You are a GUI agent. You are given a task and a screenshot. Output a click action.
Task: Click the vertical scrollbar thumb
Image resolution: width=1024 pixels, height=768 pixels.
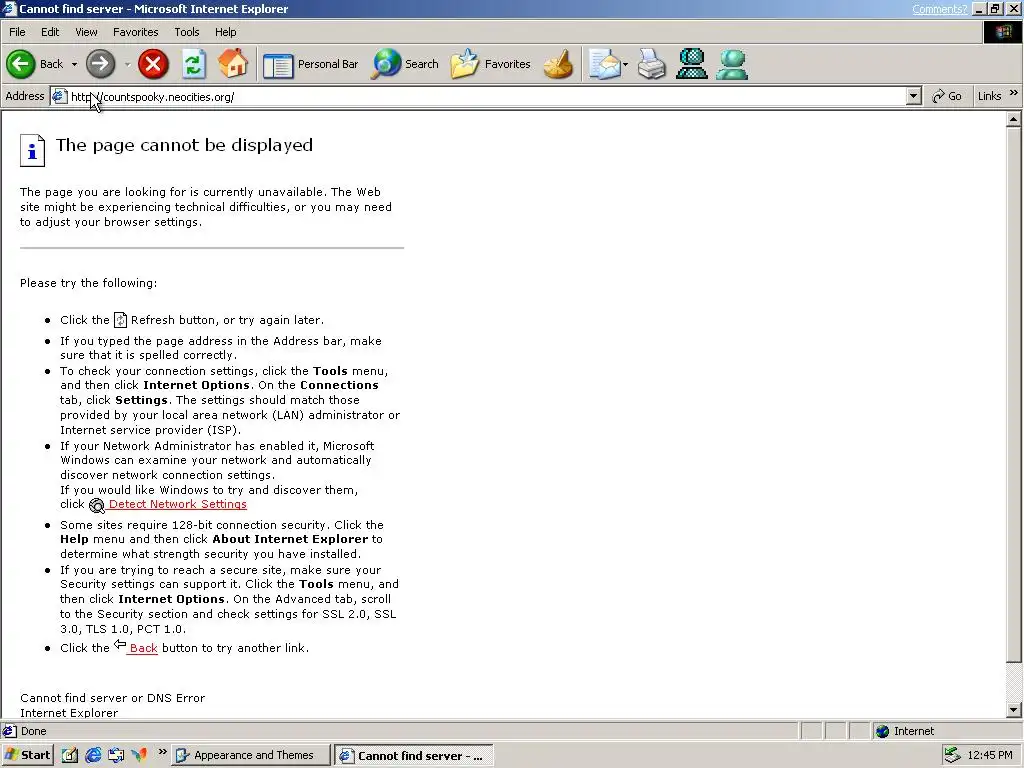1013,394
